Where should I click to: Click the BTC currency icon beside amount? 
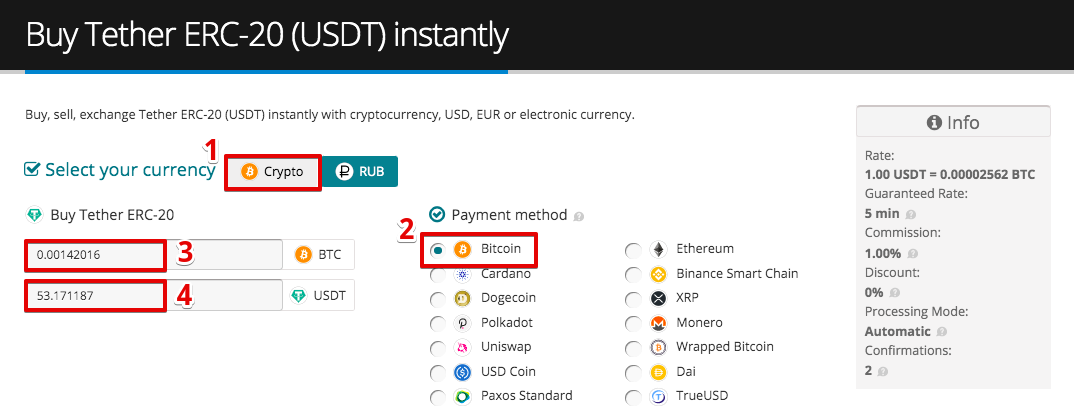(x=303, y=255)
